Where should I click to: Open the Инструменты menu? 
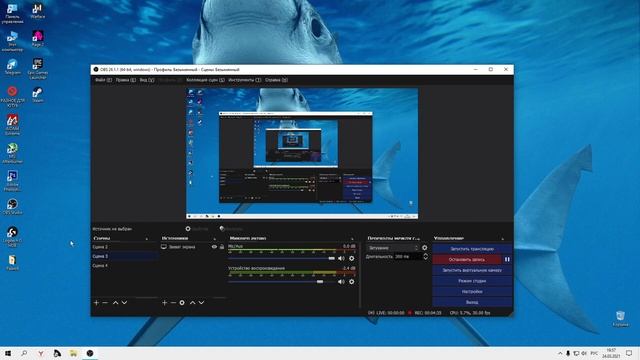point(244,80)
